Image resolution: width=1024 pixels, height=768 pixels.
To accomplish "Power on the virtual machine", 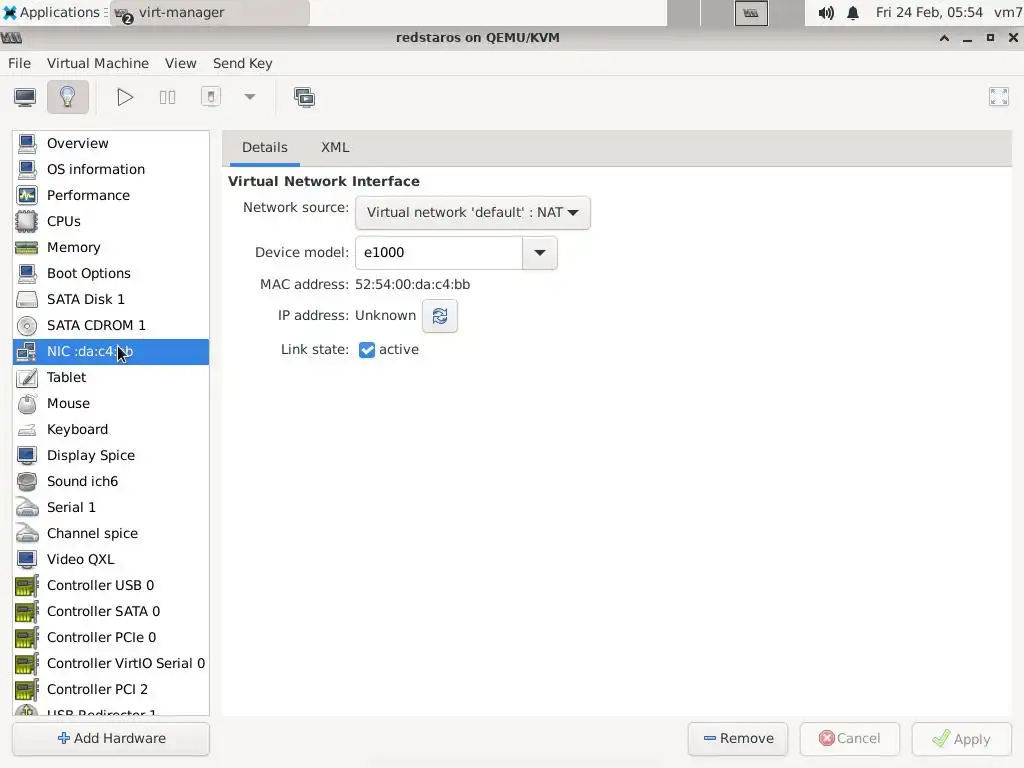I will pyautogui.click(x=125, y=97).
